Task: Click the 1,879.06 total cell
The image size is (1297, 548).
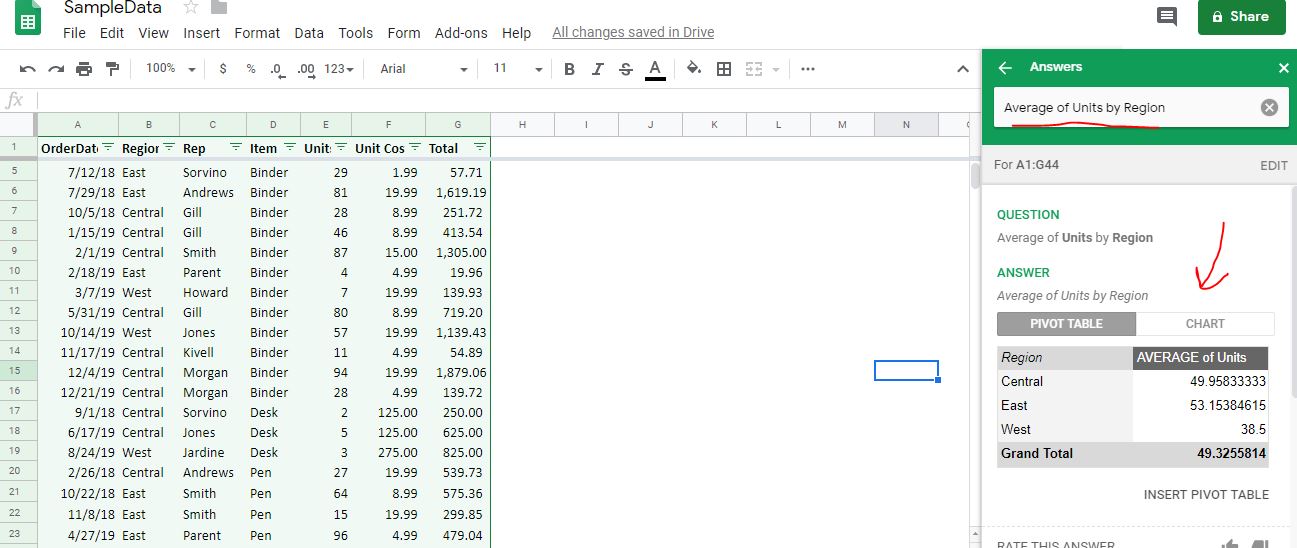Action: click(458, 372)
